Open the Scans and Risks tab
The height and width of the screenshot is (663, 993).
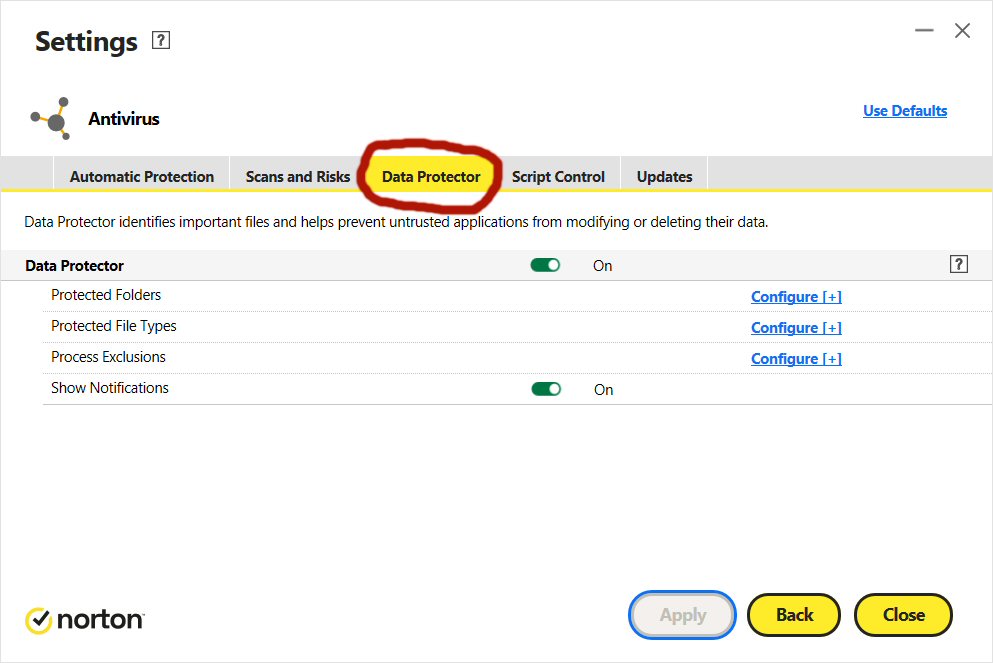[x=298, y=176]
